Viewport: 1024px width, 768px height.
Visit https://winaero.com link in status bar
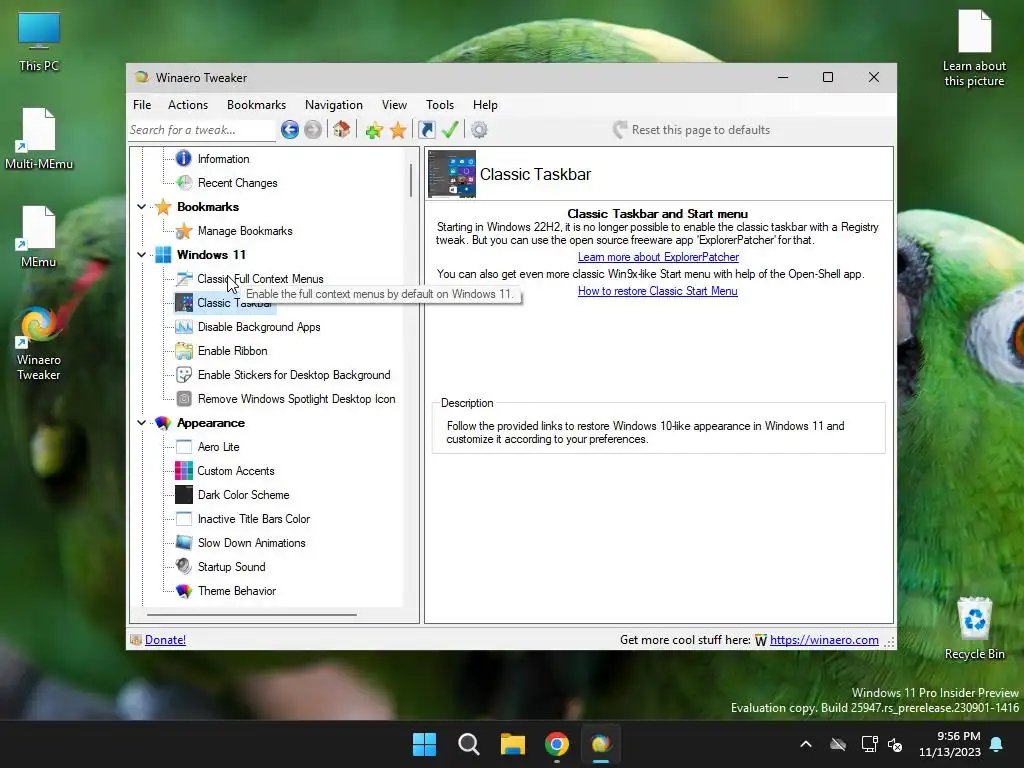(824, 640)
